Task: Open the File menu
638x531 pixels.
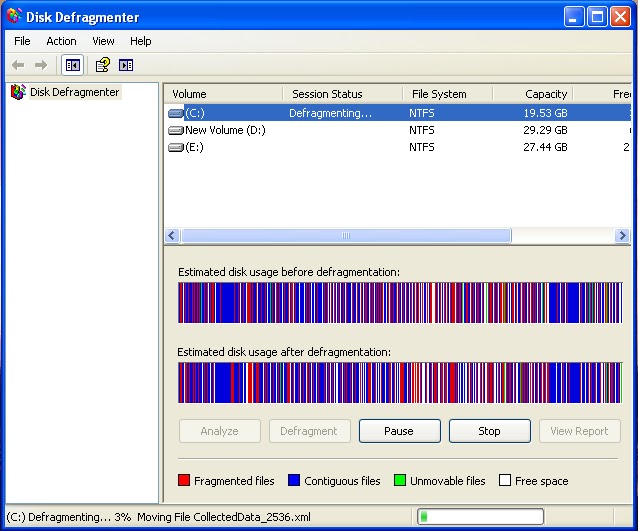Action: pos(22,41)
